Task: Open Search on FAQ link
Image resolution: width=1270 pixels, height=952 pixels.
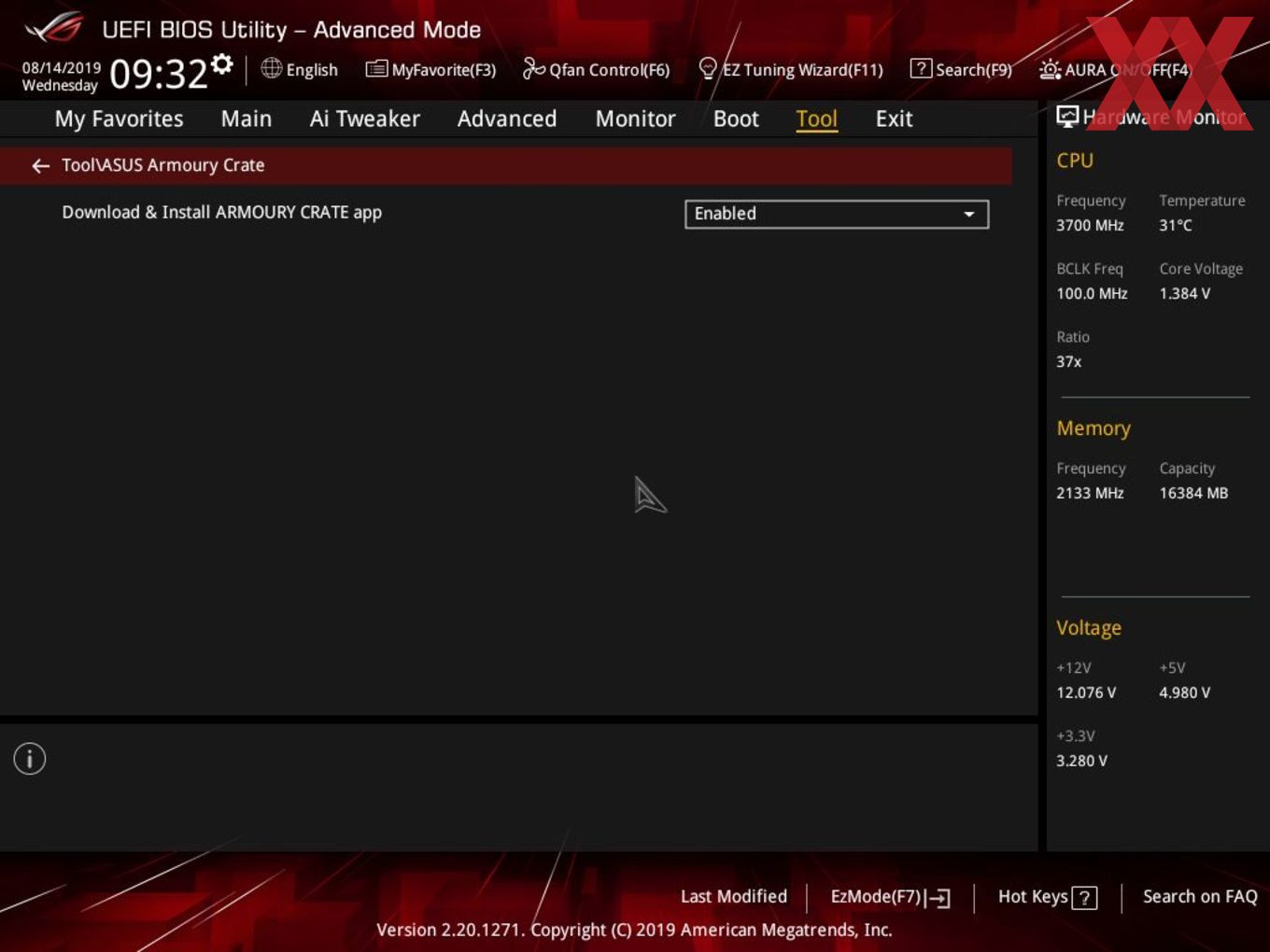Action: (x=1200, y=896)
